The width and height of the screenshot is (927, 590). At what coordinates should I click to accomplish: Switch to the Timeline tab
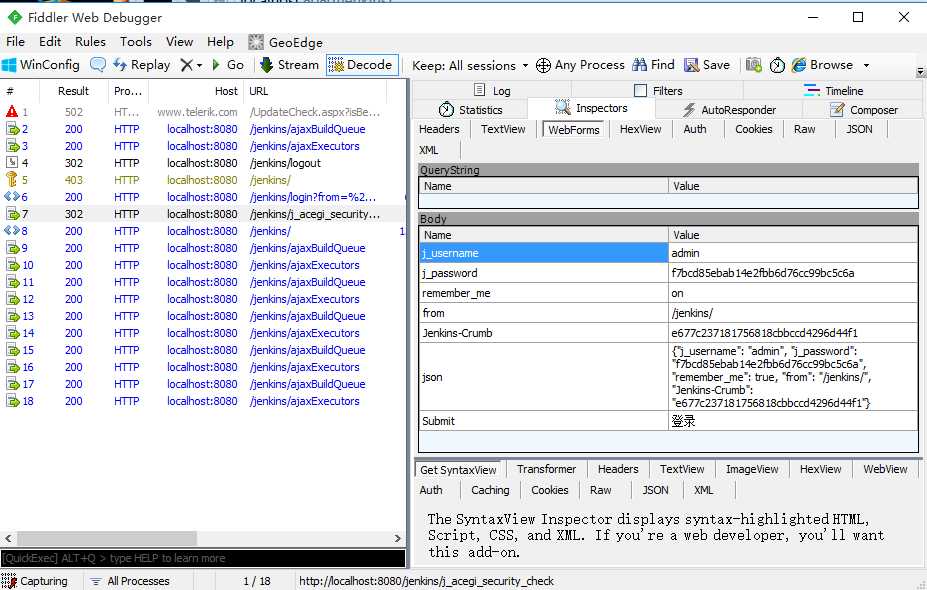click(833, 90)
